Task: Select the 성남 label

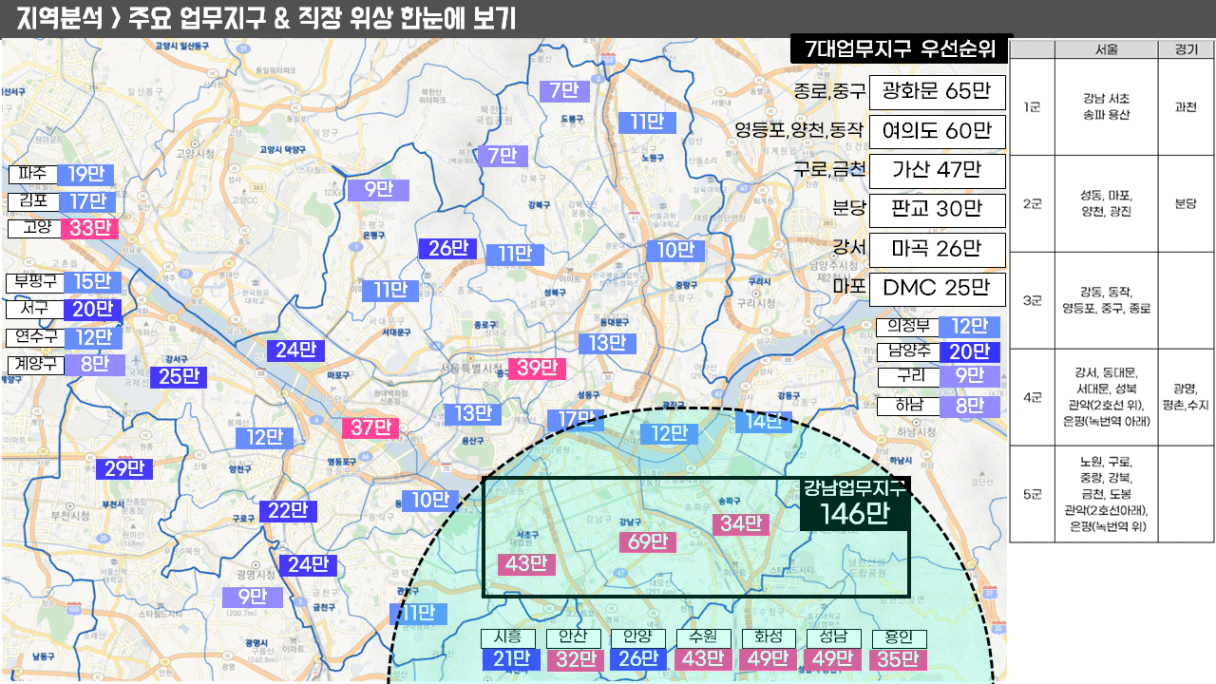Action: 833,639
